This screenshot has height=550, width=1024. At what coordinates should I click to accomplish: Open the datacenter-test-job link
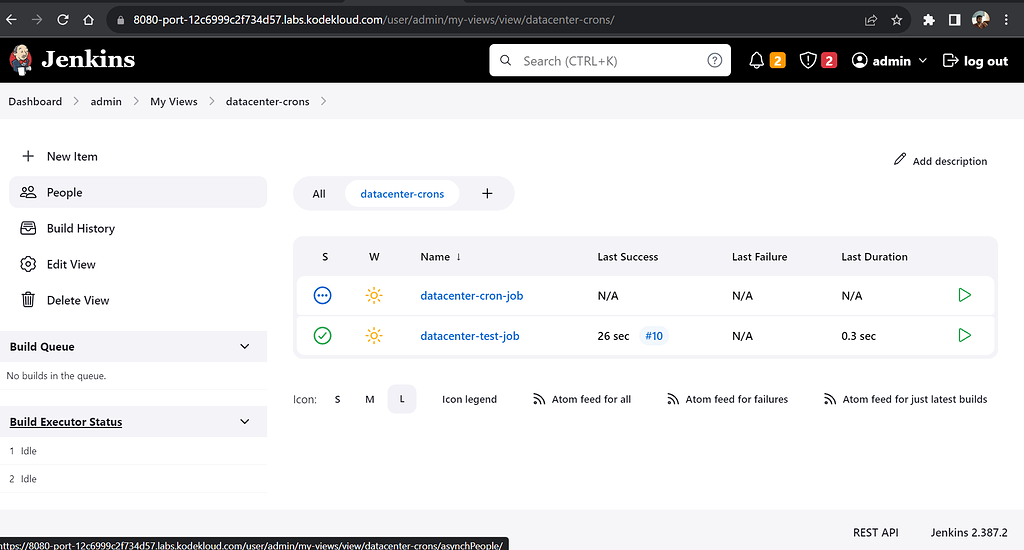click(469, 336)
